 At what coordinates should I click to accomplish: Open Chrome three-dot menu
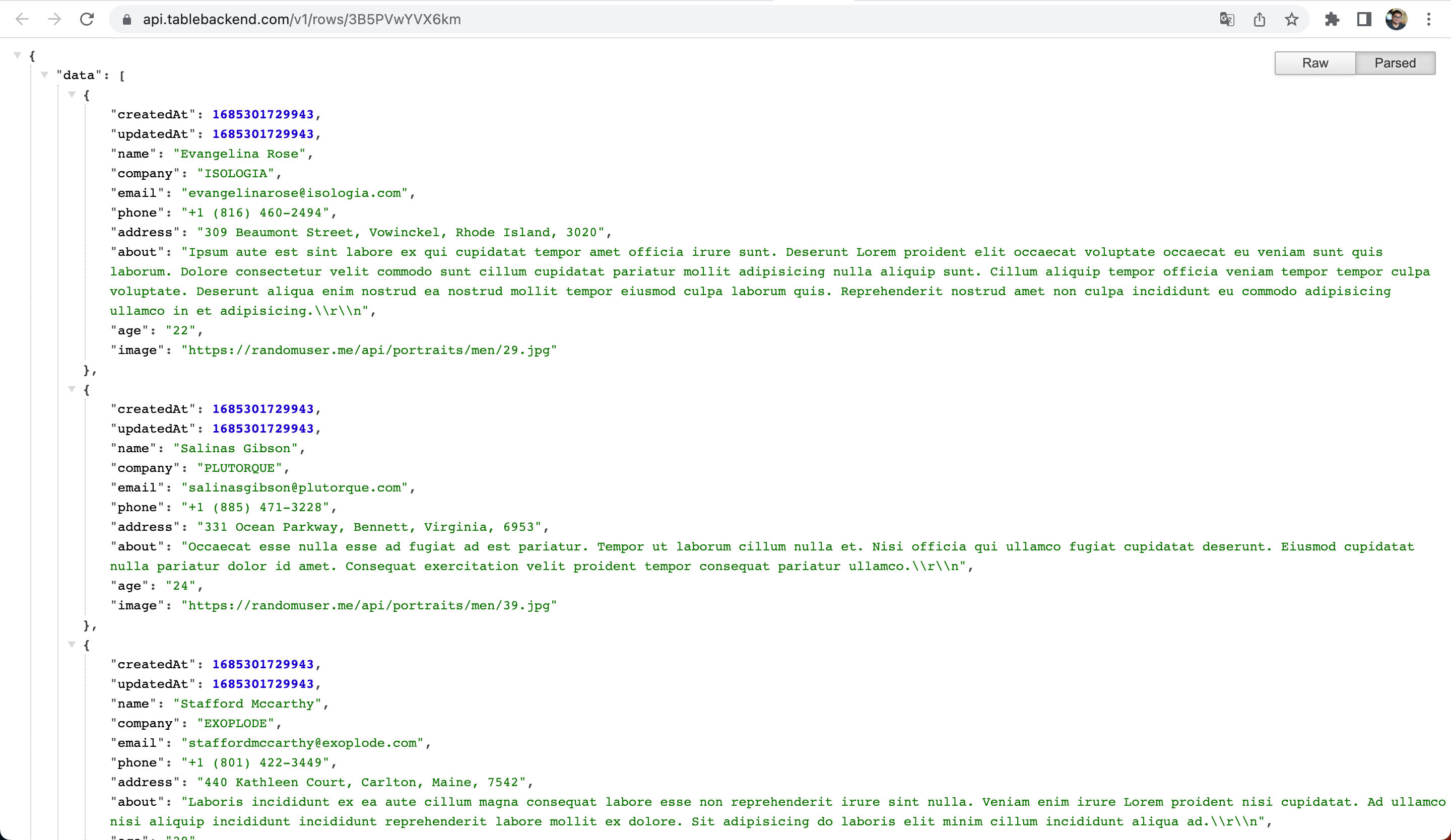point(1428,20)
